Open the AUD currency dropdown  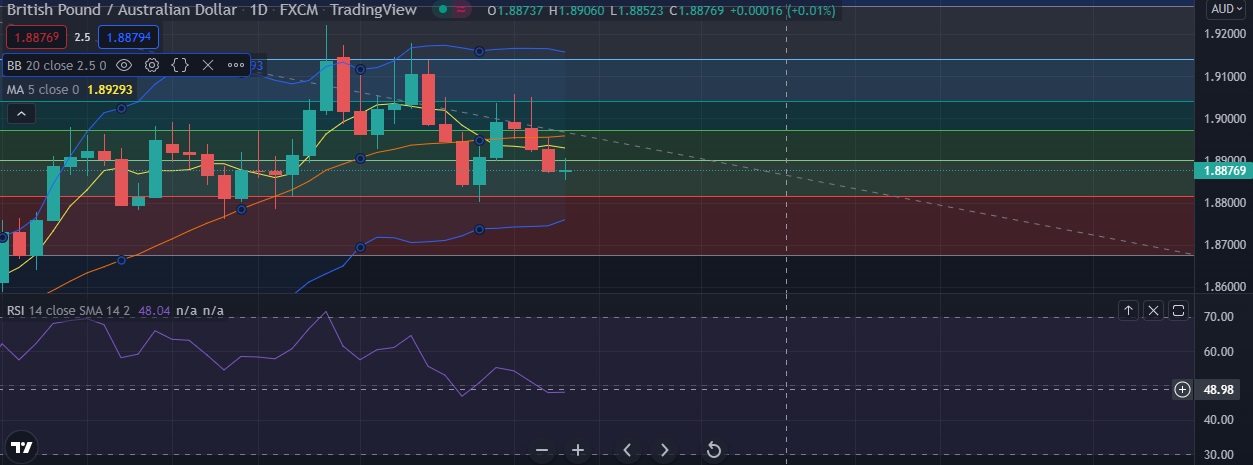pos(1227,9)
